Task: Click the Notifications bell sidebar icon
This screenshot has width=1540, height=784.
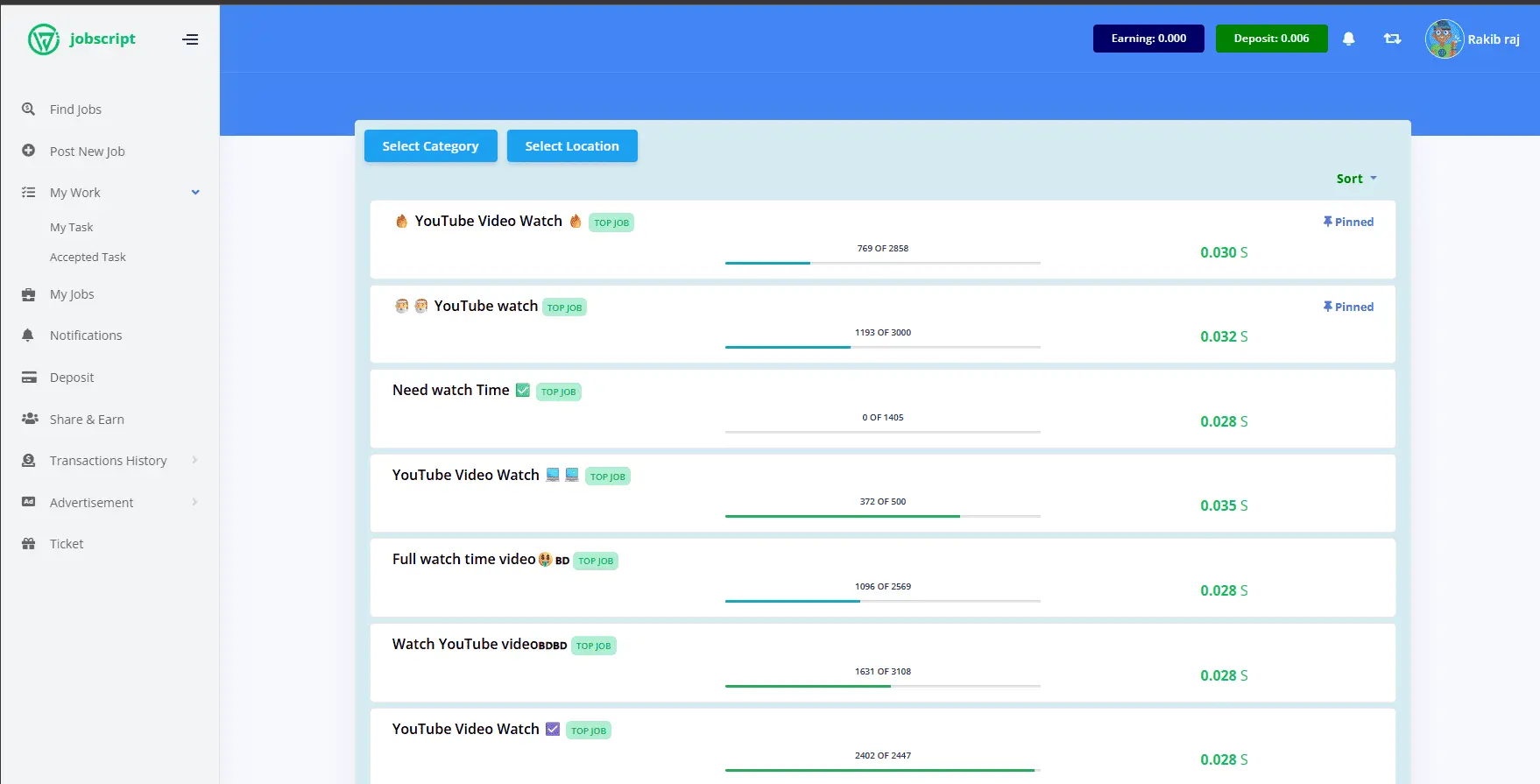Action: pyautogui.click(x=28, y=335)
